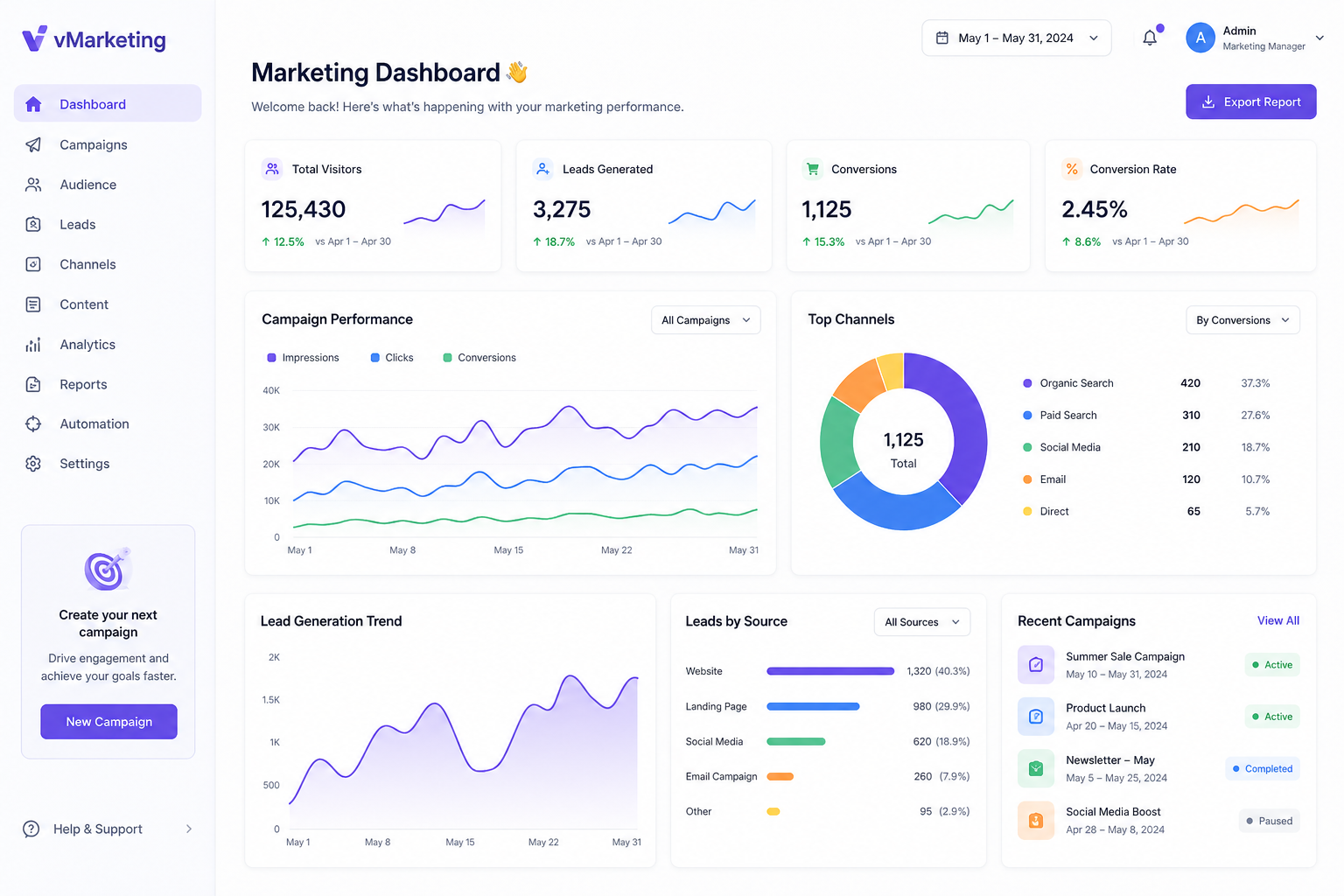Open Analytics menu item
1344x896 pixels.
tap(108, 345)
